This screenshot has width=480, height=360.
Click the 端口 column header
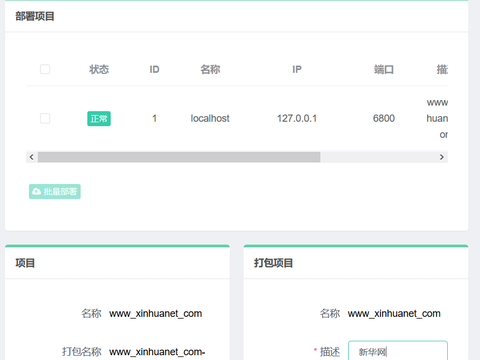pyautogui.click(x=384, y=69)
